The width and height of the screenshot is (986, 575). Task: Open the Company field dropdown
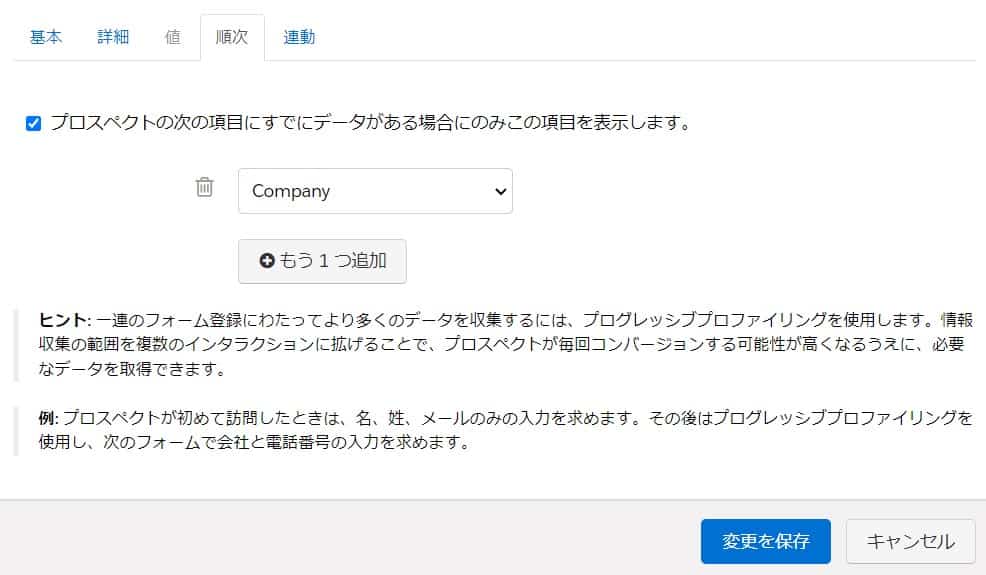(x=375, y=191)
